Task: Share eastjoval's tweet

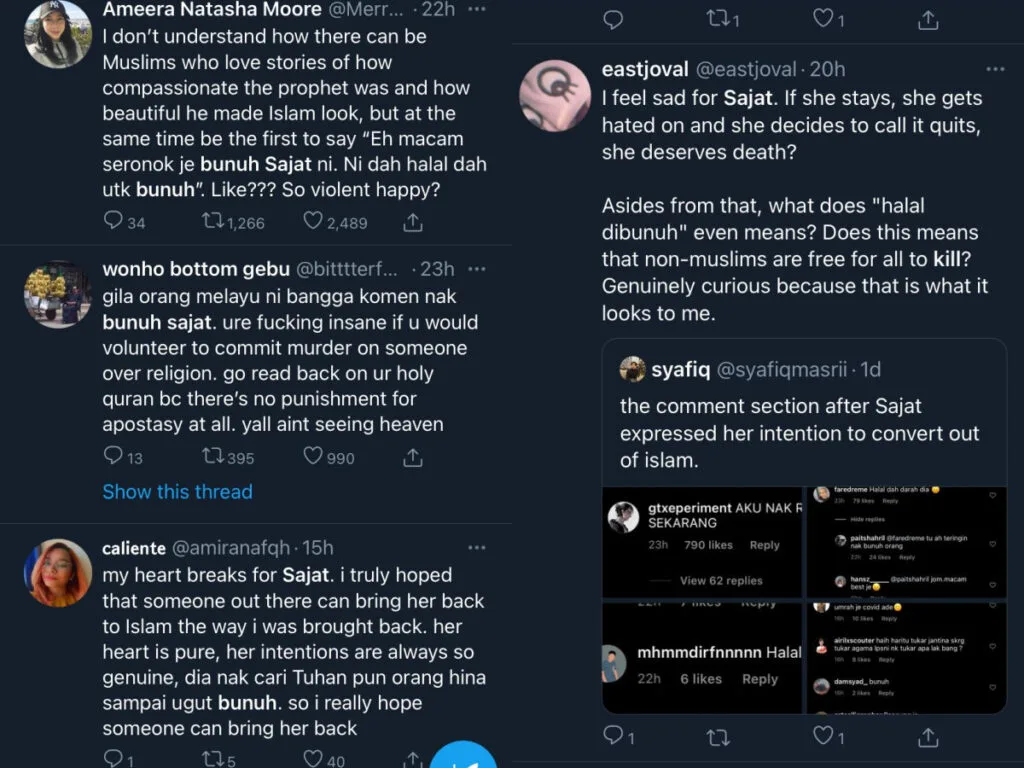Action: pyautogui.click(x=928, y=737)
